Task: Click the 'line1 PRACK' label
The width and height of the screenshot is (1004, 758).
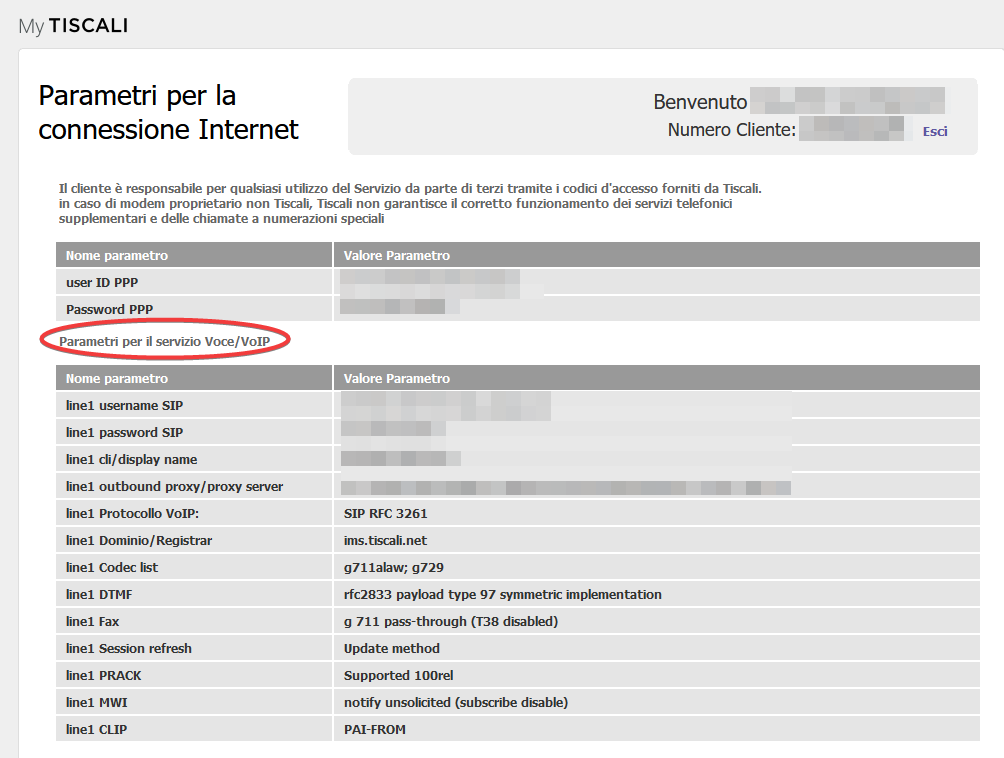Action: pyautogui.click(x=103, y=675)
